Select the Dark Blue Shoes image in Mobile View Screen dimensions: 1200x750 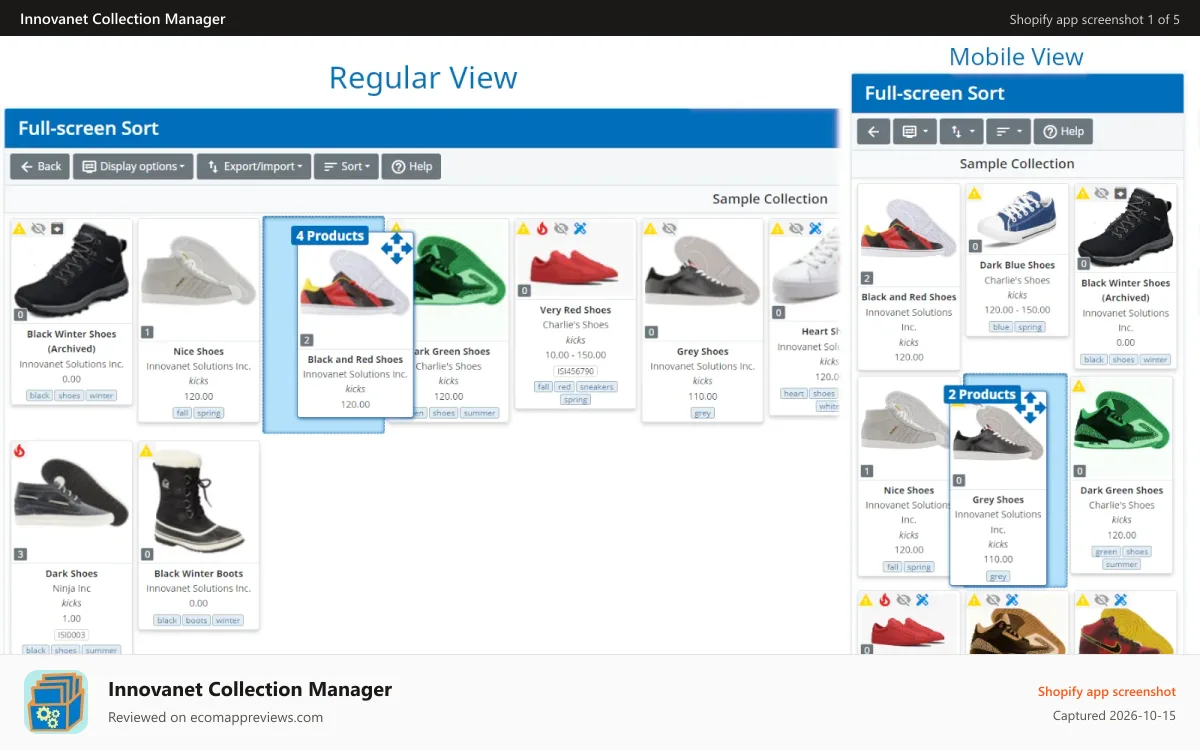point(1017,220)
